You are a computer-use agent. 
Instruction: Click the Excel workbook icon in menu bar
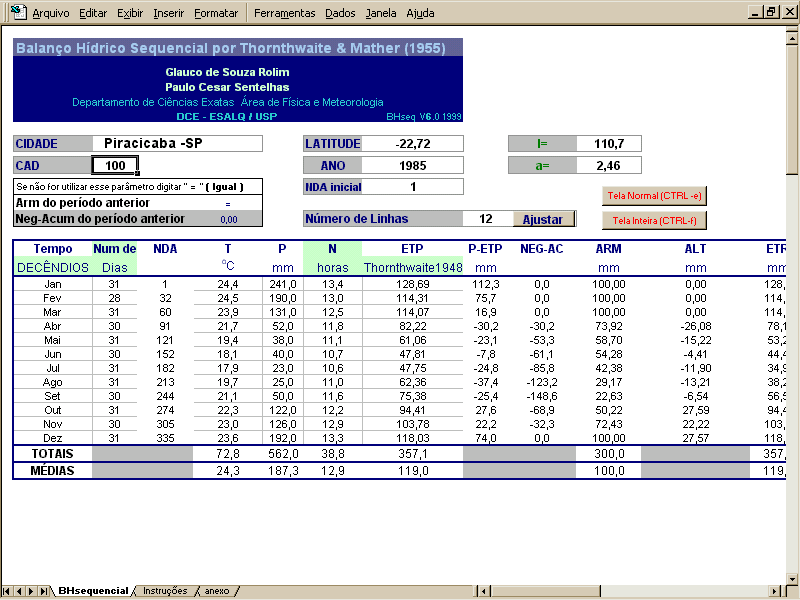click(x=18, y=12)
